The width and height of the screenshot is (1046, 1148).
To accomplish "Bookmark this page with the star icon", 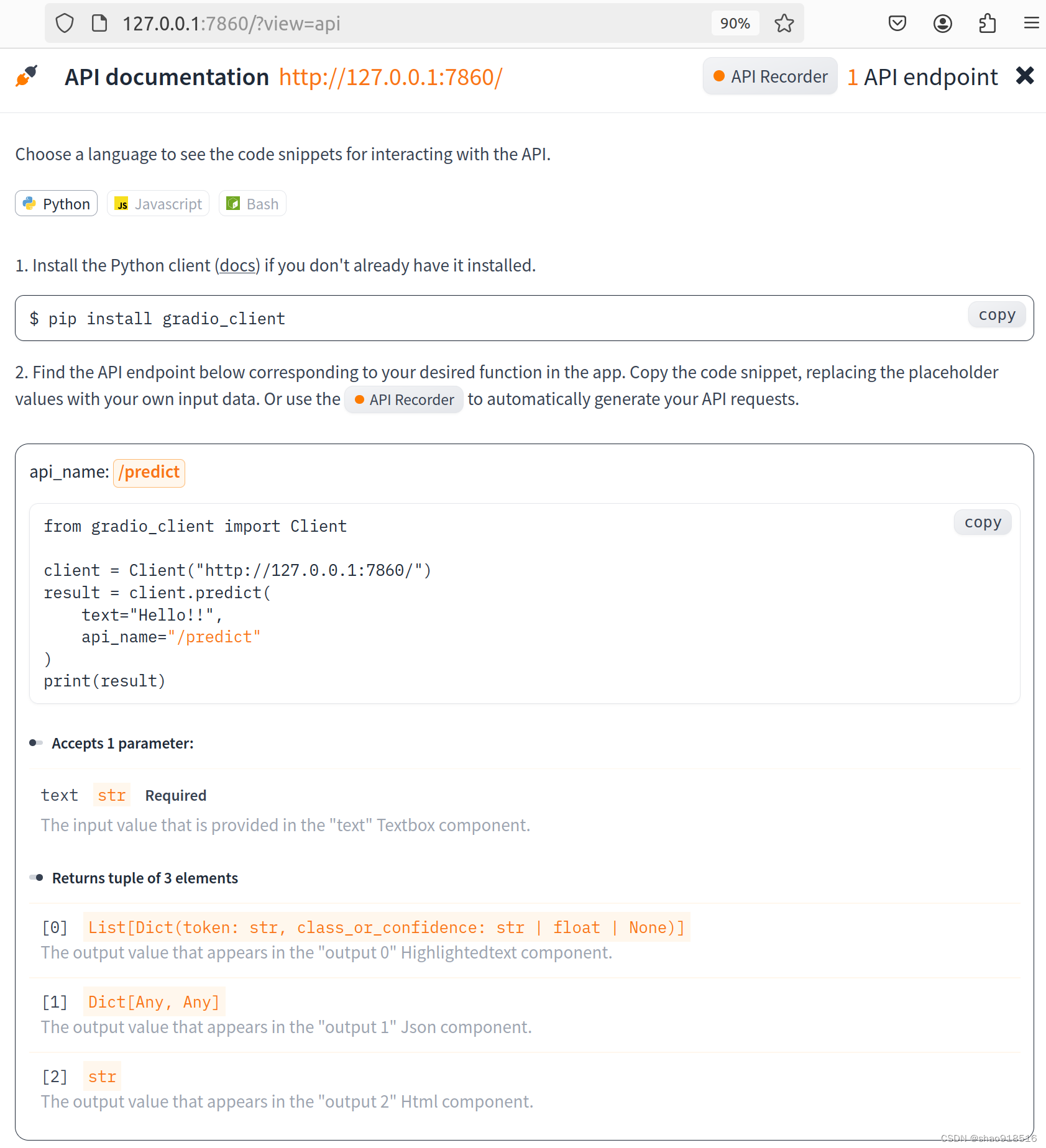I will 784,24.
